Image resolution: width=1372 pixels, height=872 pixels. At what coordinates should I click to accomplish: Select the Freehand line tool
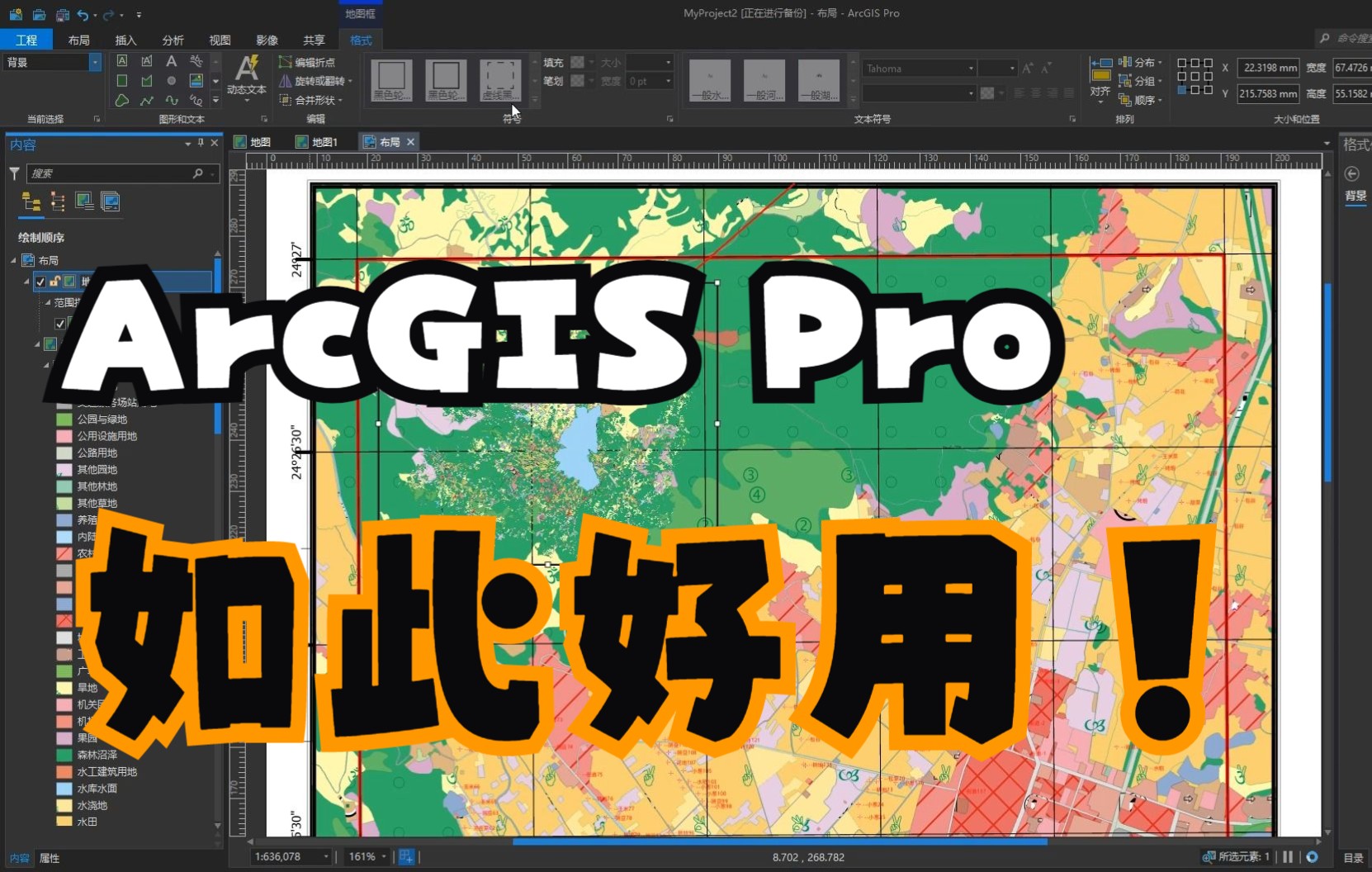[x=196, y=101]
